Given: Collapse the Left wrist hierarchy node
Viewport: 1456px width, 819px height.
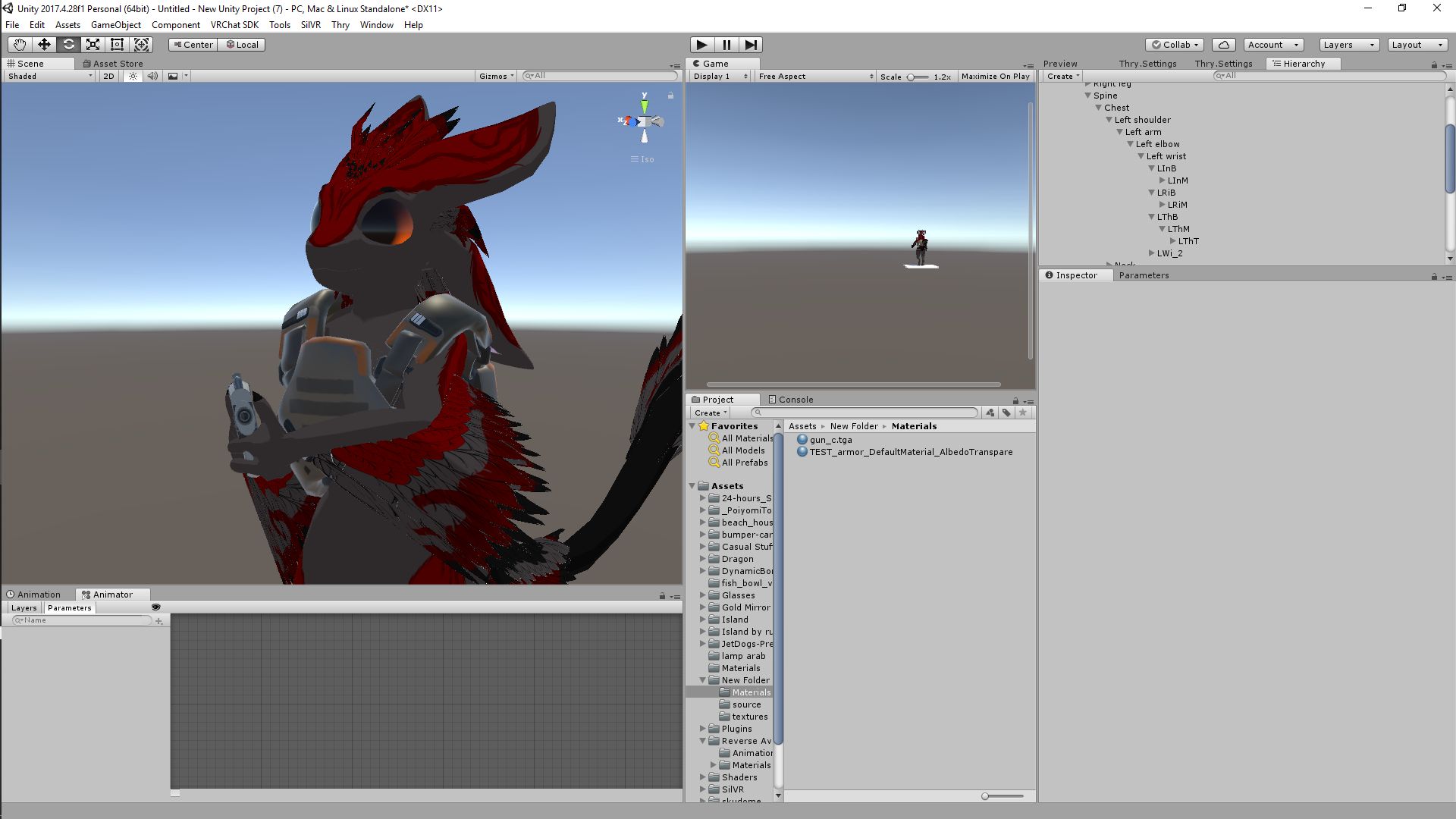Looking at the screenshot, I should [x=1141, y=156].
